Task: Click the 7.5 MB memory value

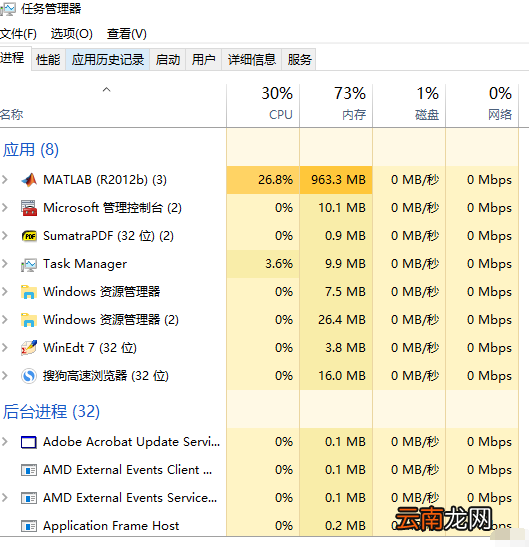Action: 345,292
